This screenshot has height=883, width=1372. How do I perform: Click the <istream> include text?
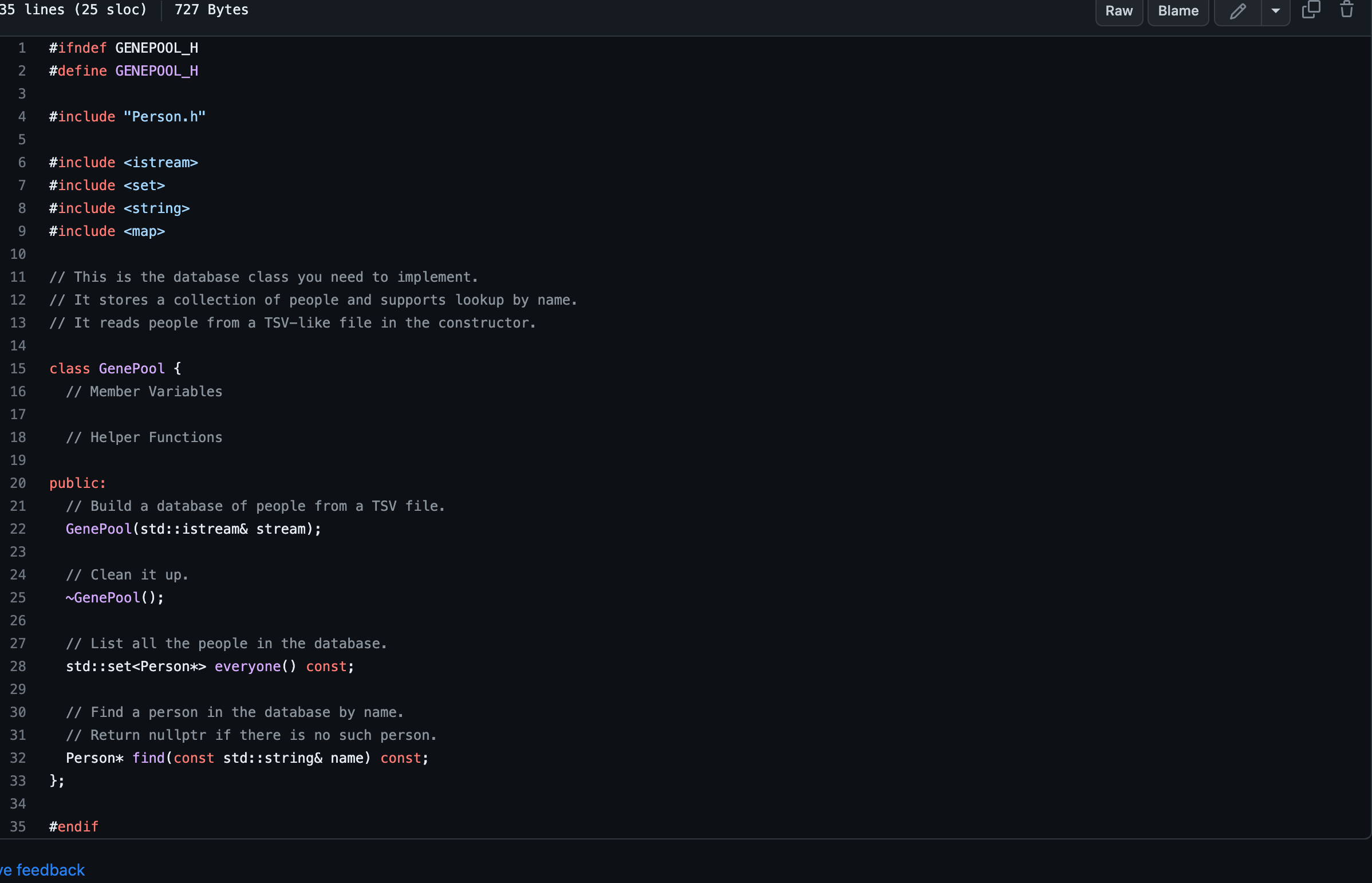tap(160, 163)
